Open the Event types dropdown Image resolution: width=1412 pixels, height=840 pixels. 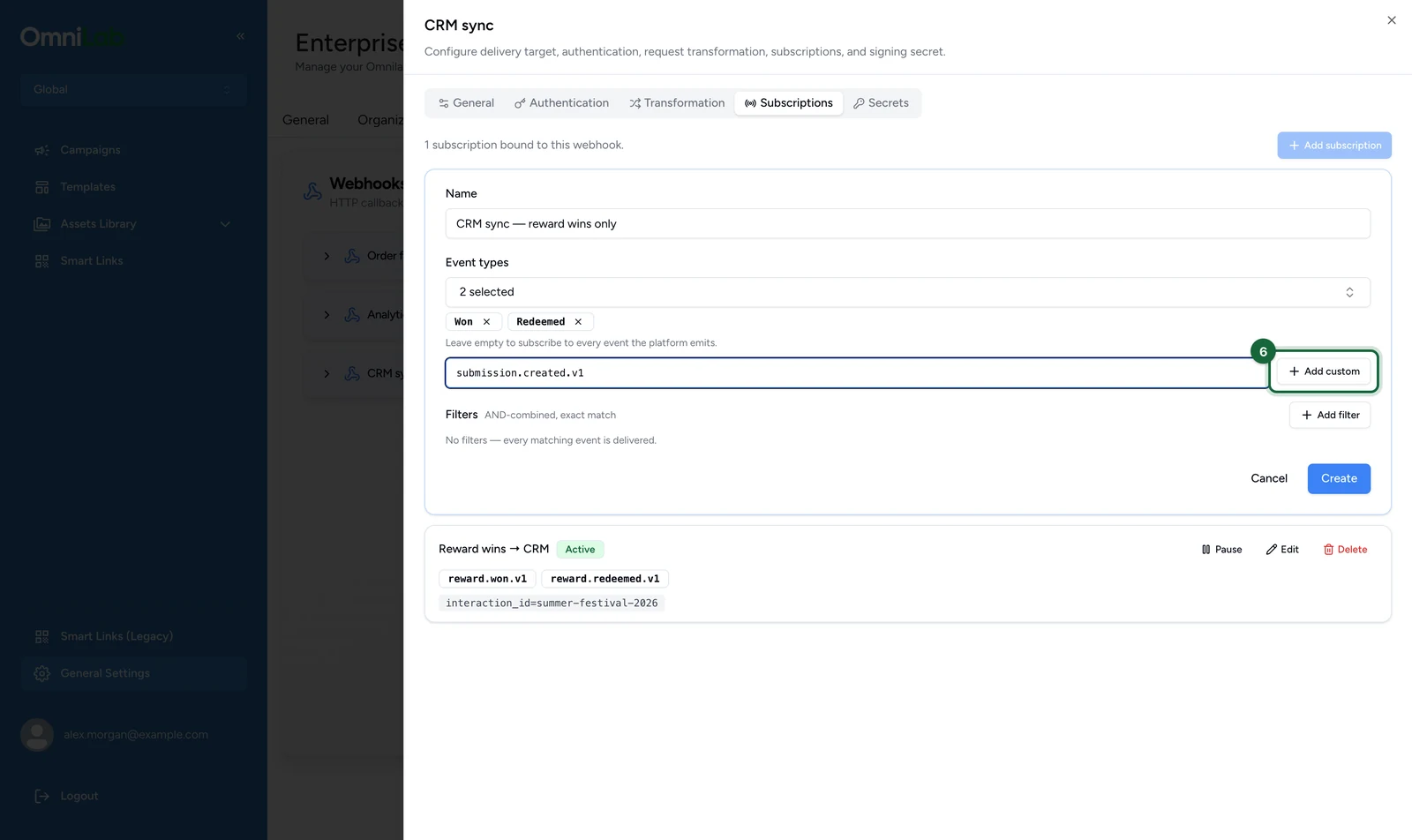tap(907, 292)
